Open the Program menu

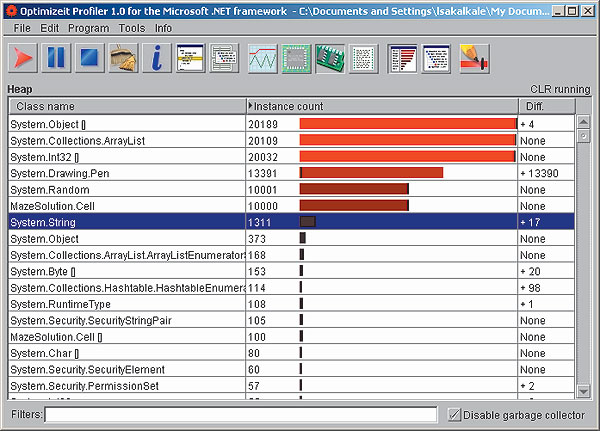88,28
